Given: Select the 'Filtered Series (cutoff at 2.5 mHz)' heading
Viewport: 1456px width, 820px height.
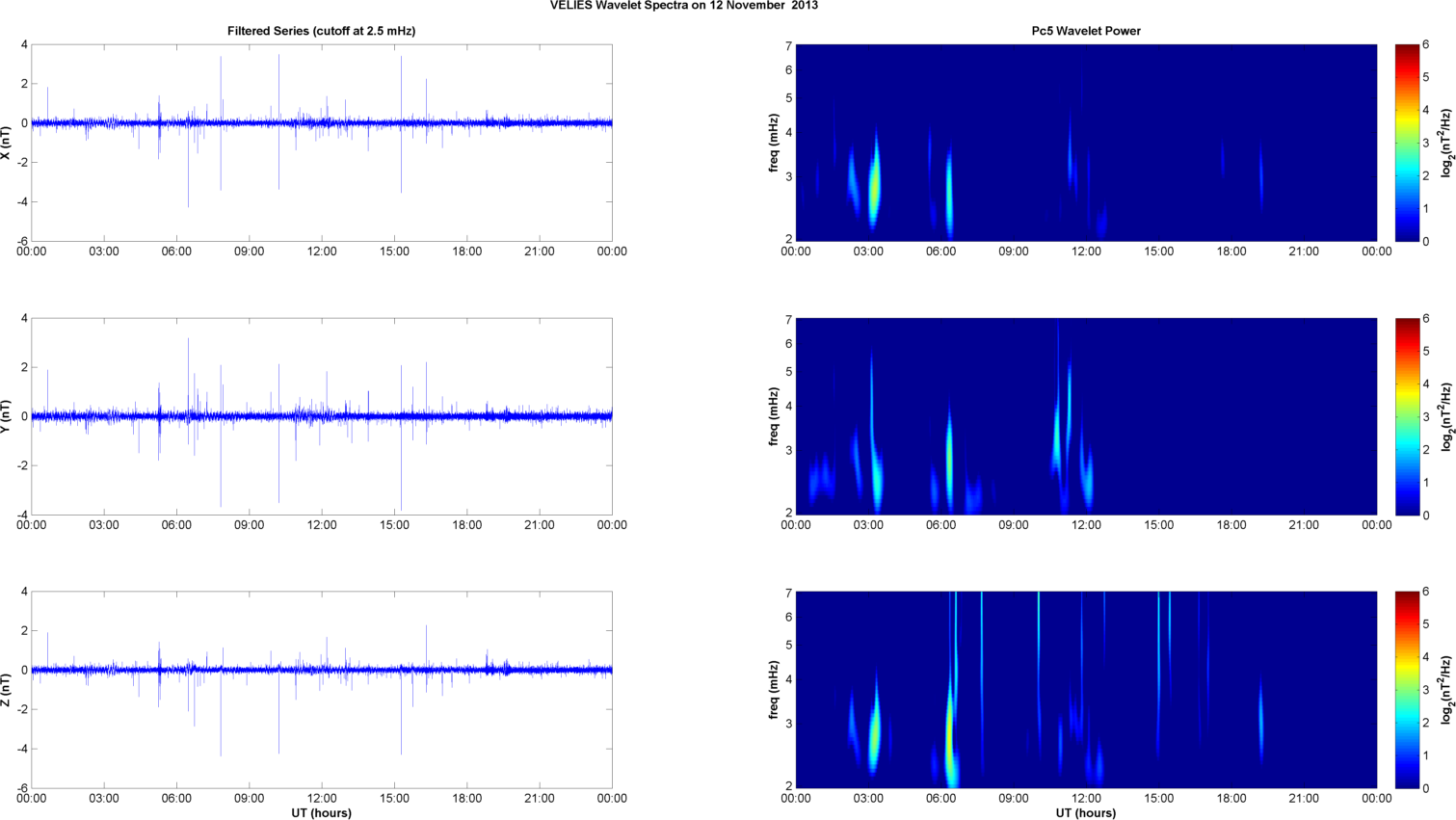Looking at the screenshot, I should coord(321,31).
